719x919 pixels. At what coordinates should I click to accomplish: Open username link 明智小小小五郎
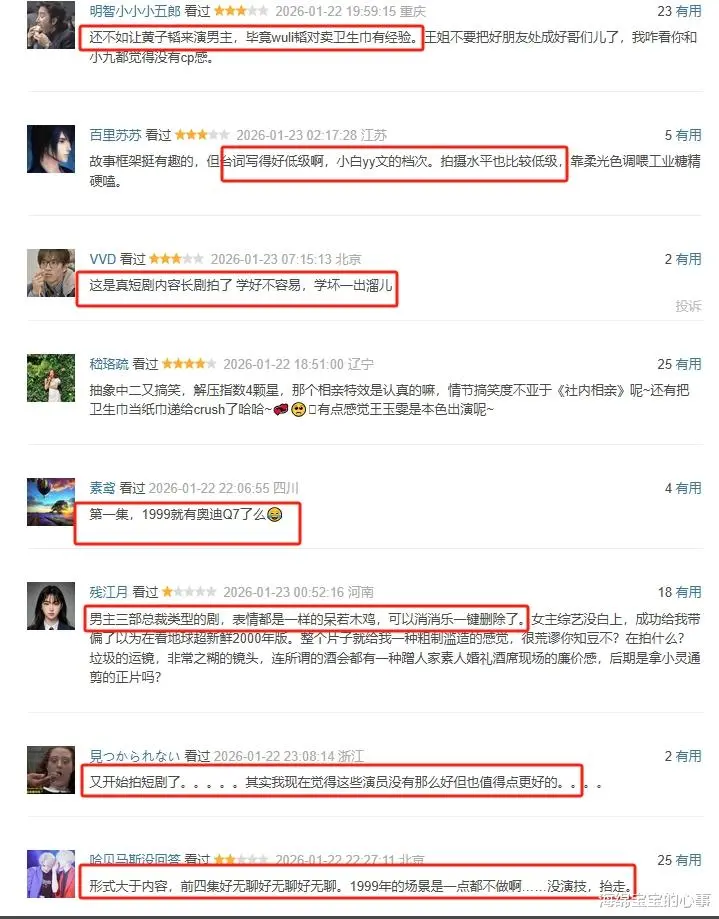pyautogui.click(x=135, y=11)
